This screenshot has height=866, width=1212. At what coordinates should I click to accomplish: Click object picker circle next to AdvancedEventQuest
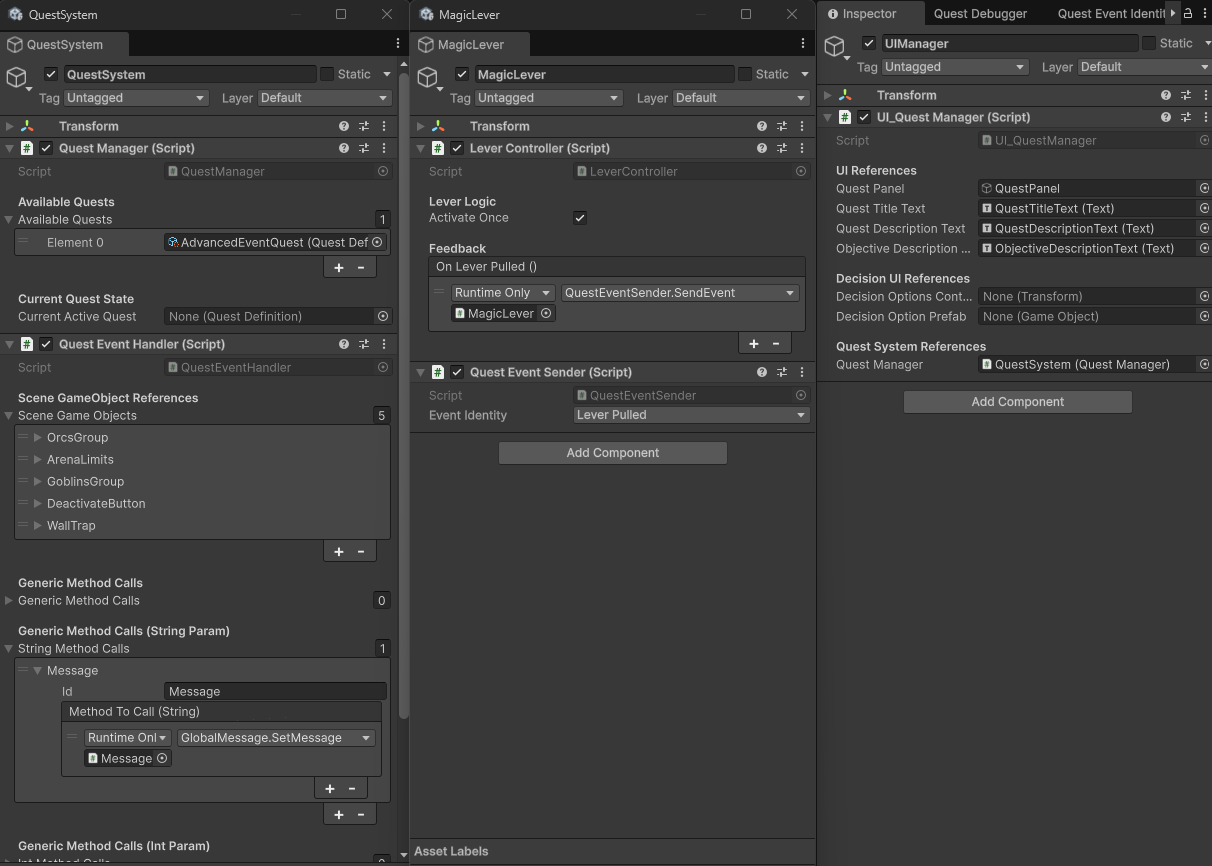pyautogui.click(x=377, y=242)
